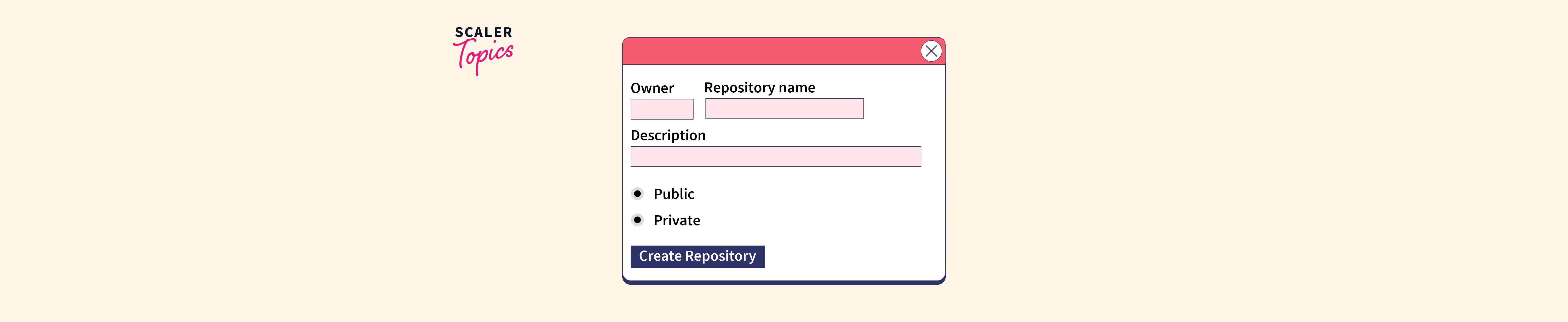Screen dimensions: 1568x322
Task: Click the "Description" field label
Action: tap(668, 135)
